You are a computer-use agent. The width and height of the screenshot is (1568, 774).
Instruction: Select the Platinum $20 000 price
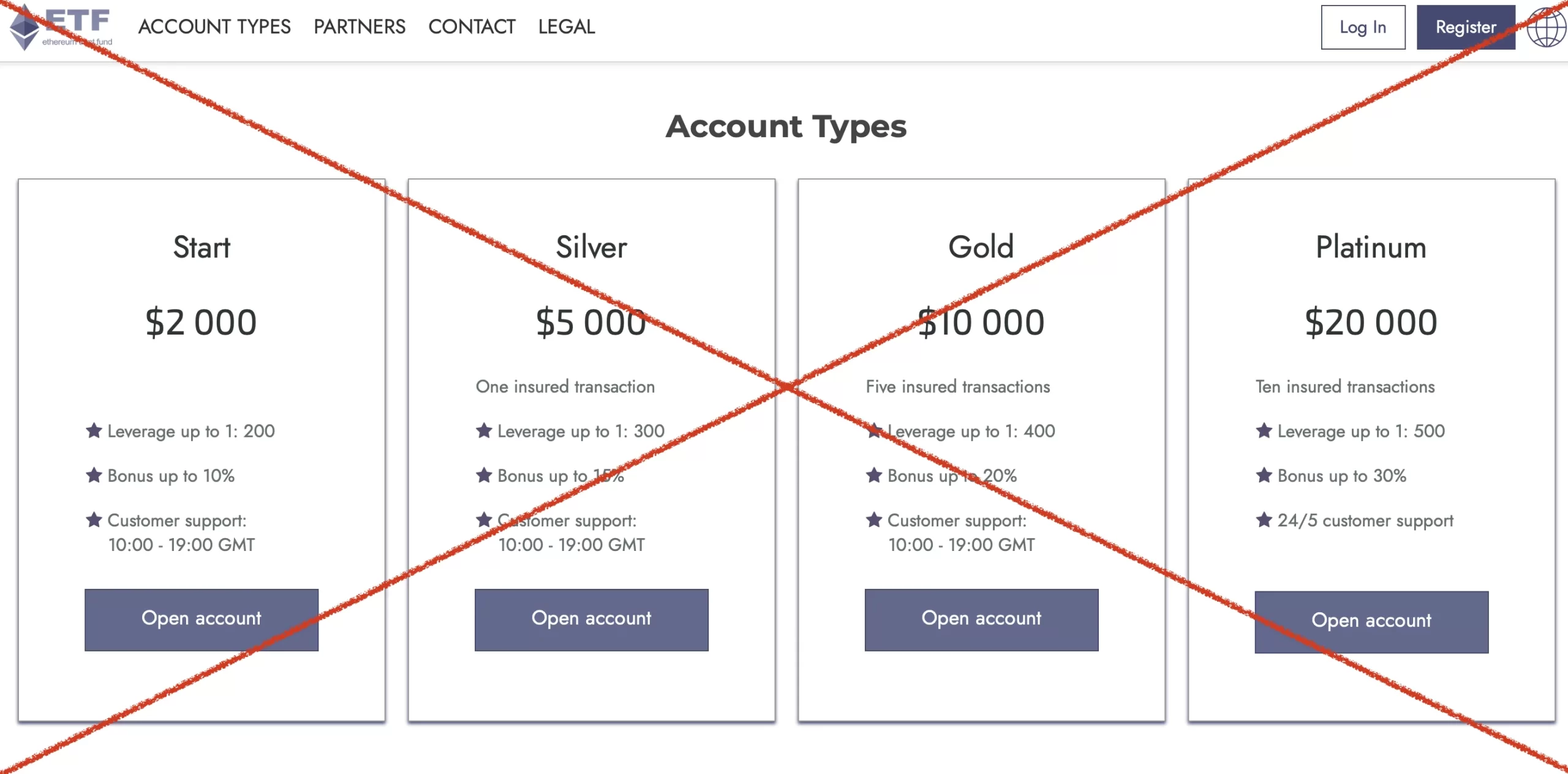pyautogui.click(x=1371, y=322)
